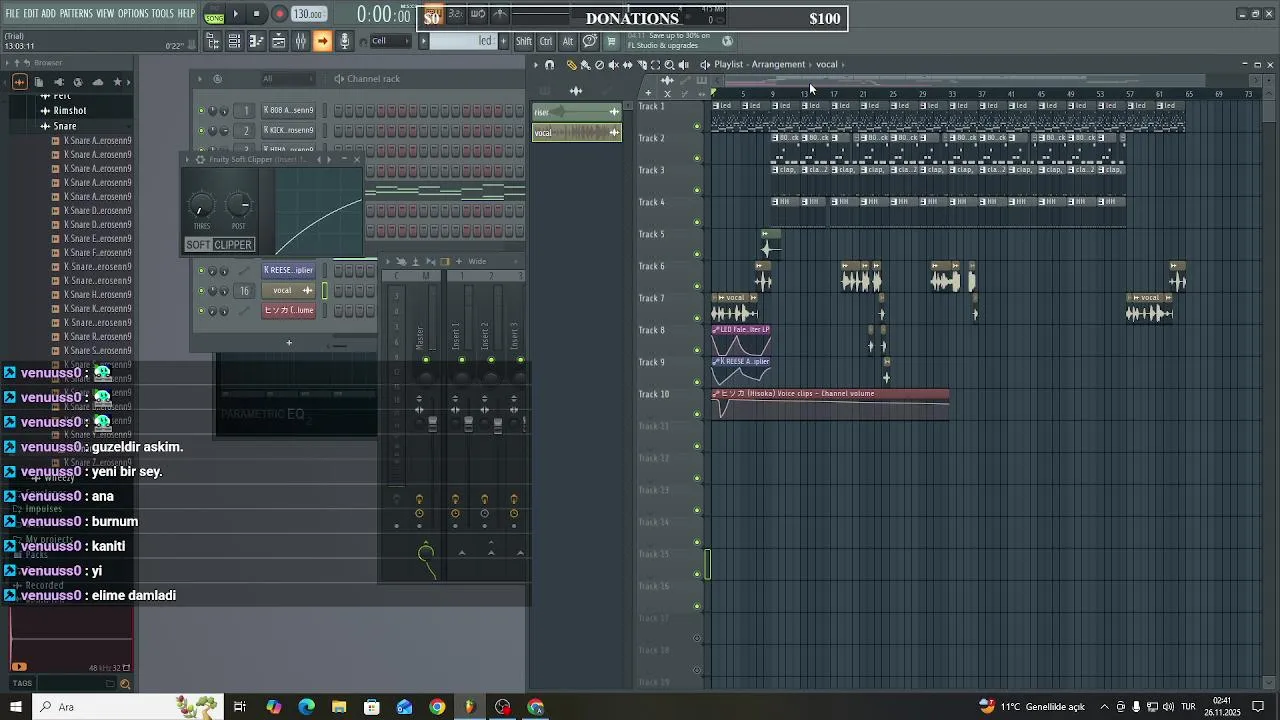1280x720 pixels.
Task: Click the Windows Start button
Action: tap(15, 707)
